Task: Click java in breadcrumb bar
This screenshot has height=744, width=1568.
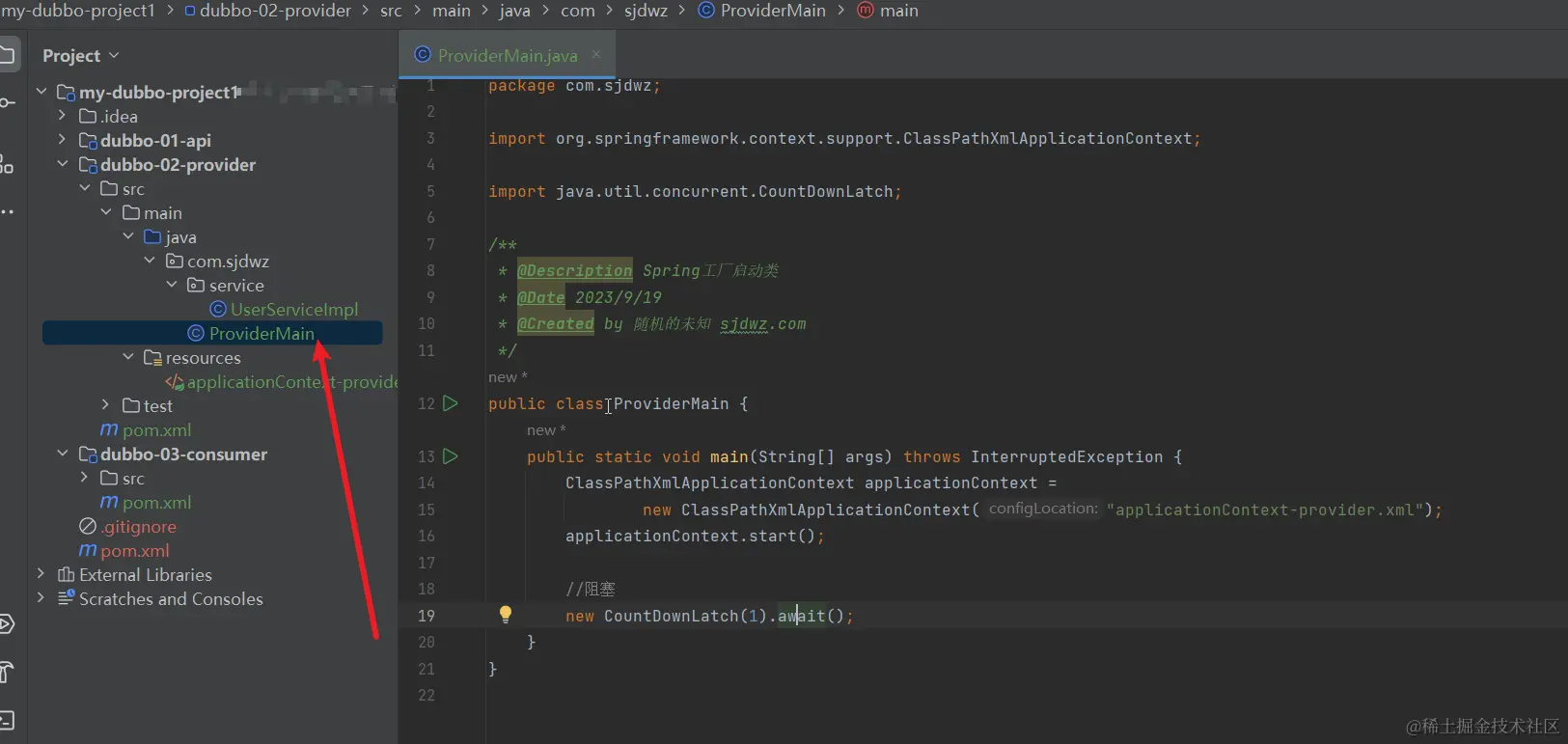Action: [x=514, y=11]
